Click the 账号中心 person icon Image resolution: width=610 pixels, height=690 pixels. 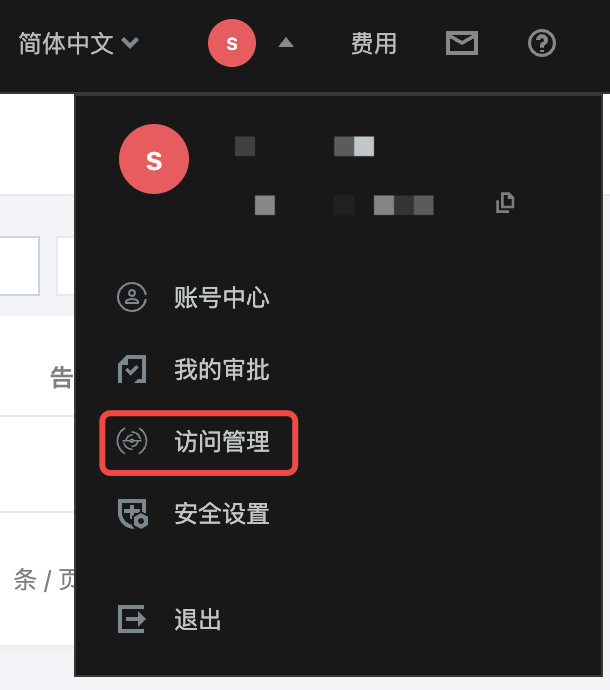tap(132, 297)
